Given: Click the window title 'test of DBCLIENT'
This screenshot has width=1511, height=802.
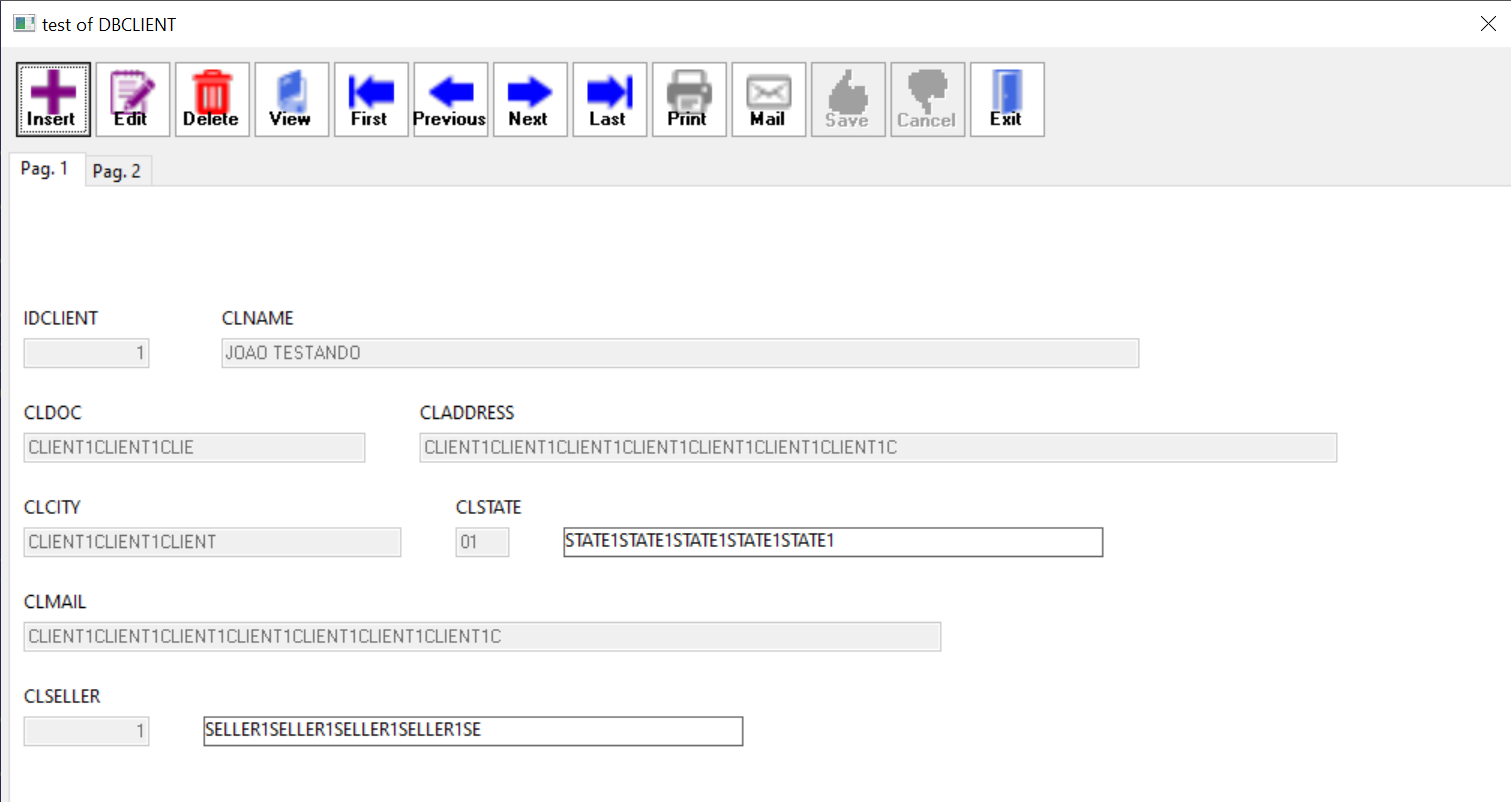Looking at the screenshot, I should [109, 24].
